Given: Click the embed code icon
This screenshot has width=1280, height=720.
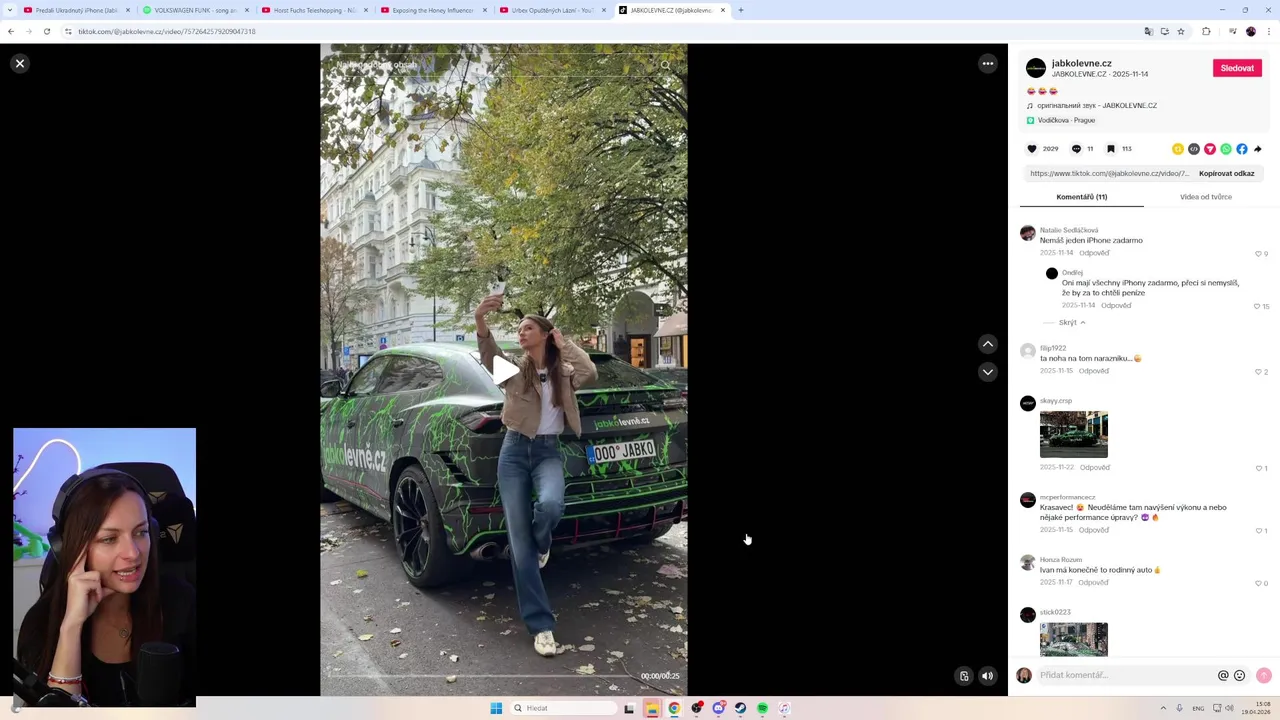Looking at the screenshot, I should [x=1194, y=149].
